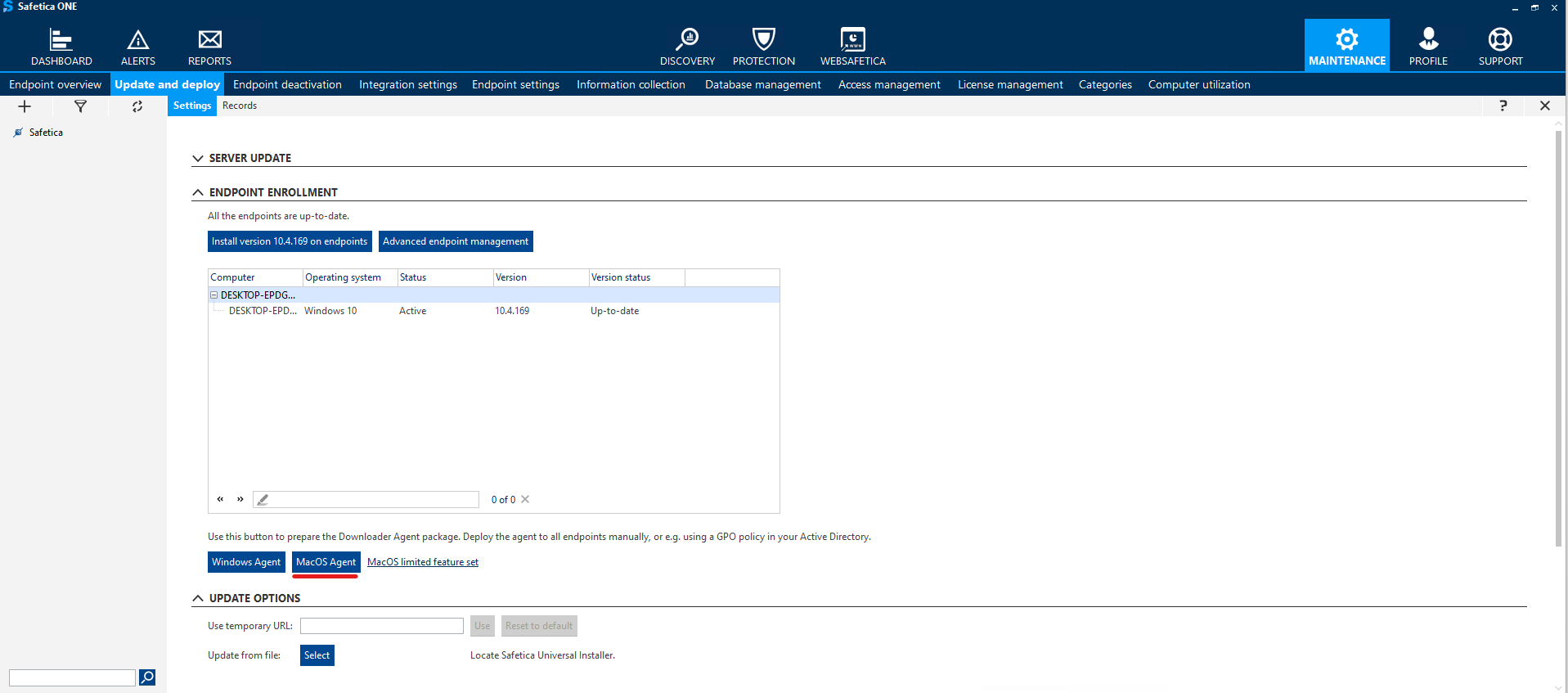This screenshot has width=1568, height=693.
Task: Open the Alerts section
Action: pyautogui.click(x=138, y=47)
